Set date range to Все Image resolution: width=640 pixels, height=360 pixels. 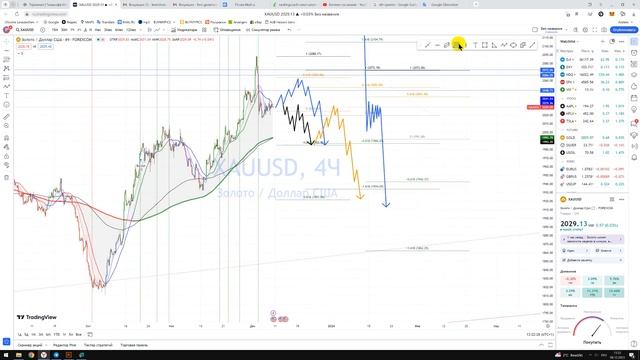pyautogui.click(x=78, y=335)
